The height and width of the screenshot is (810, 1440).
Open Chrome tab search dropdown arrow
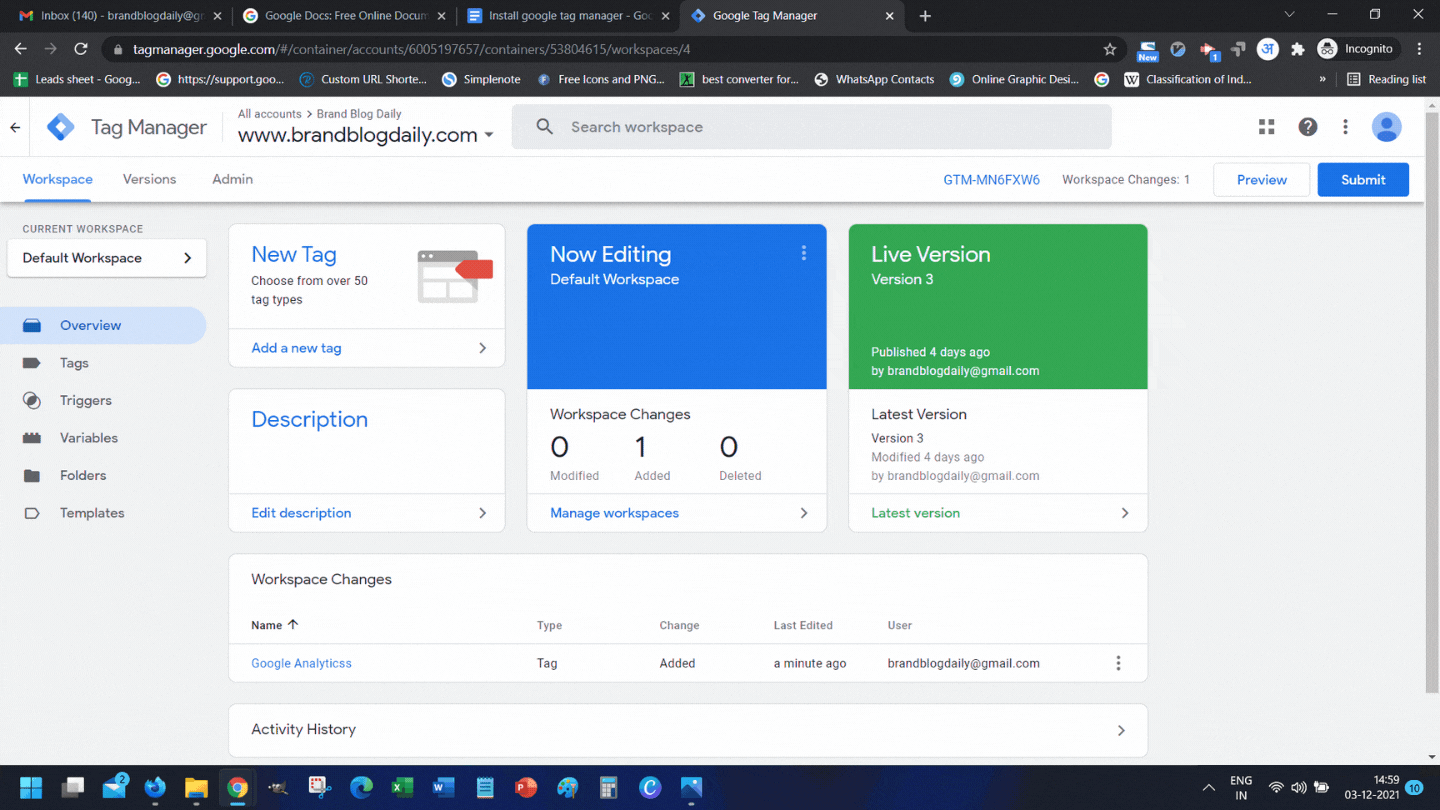coord(1289,15)
